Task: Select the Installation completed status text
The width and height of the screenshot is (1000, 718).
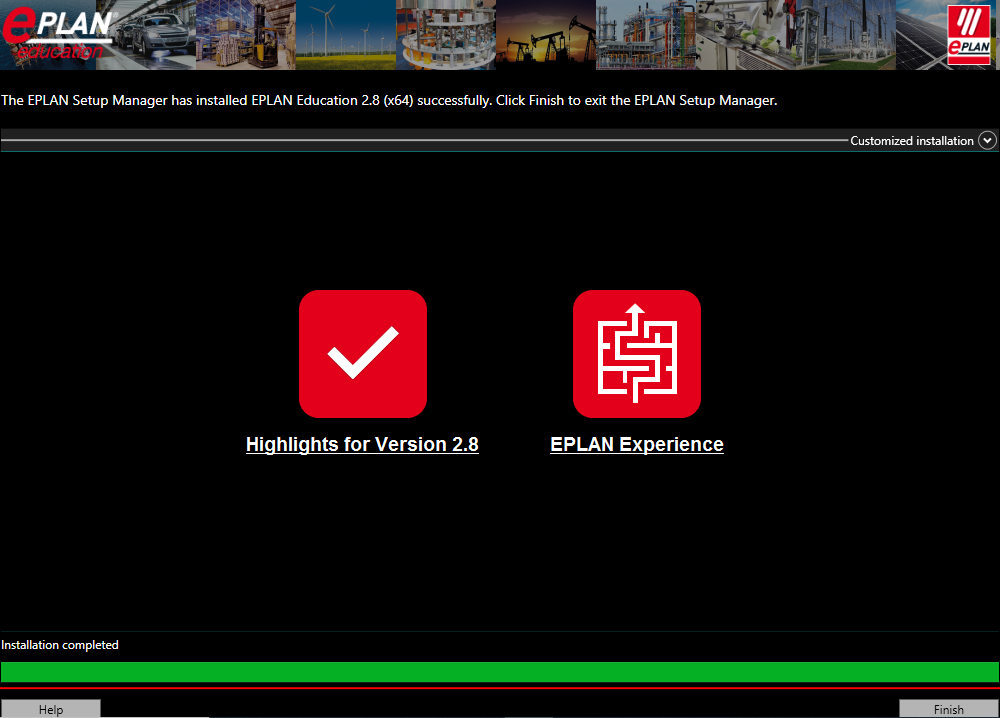Action: tap(60, 645)
